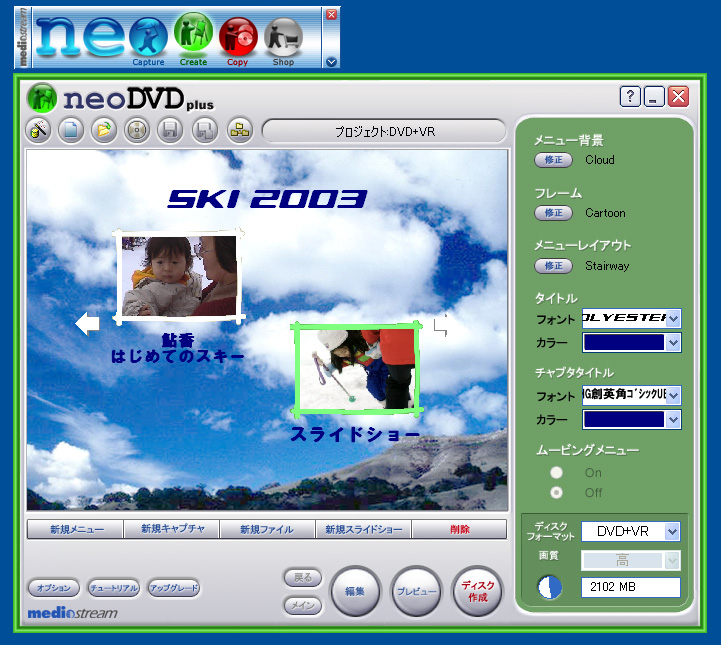Click the Cloud background name text

pos(600,160)
